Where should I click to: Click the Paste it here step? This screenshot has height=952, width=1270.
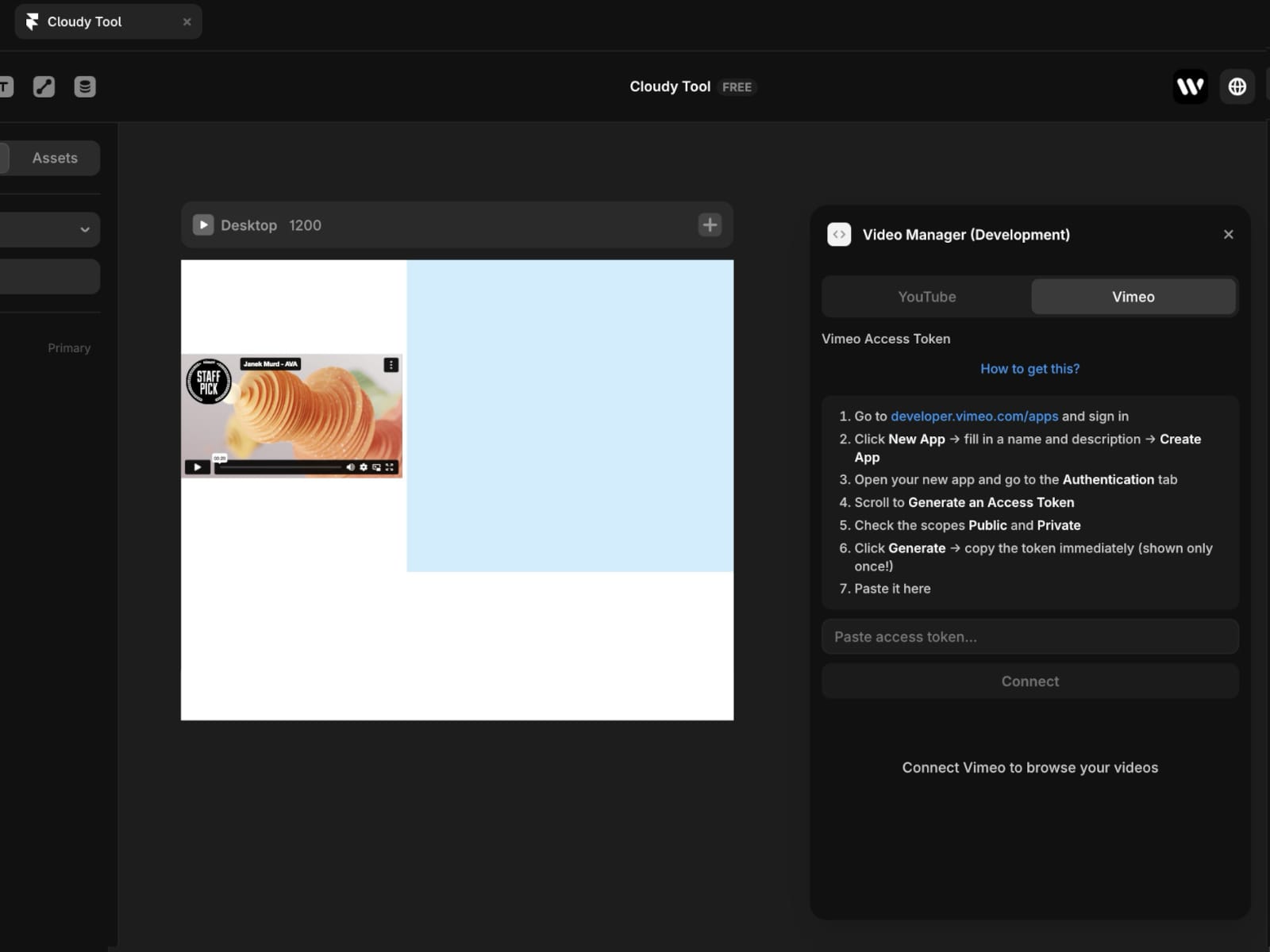(892, 589)
